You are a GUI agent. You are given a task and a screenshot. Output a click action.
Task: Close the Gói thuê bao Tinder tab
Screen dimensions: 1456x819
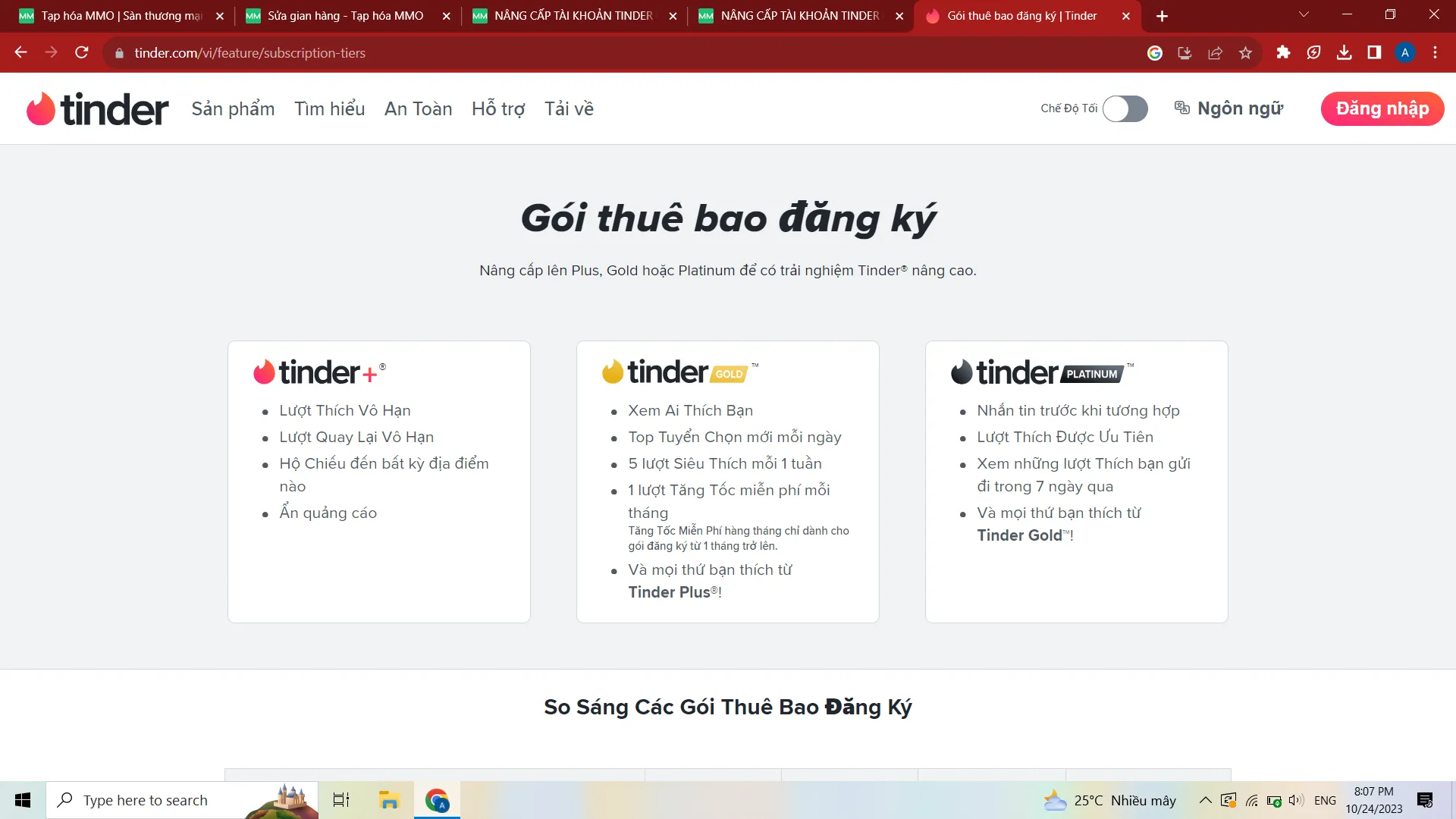[1125, 16]
